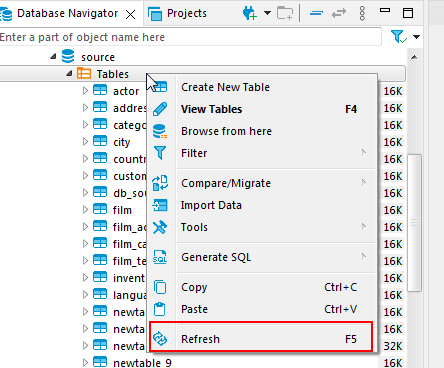Screen dimensions: 444x368
Task: Click the Create Folder toolbar icon
Action: coord(285,14)
